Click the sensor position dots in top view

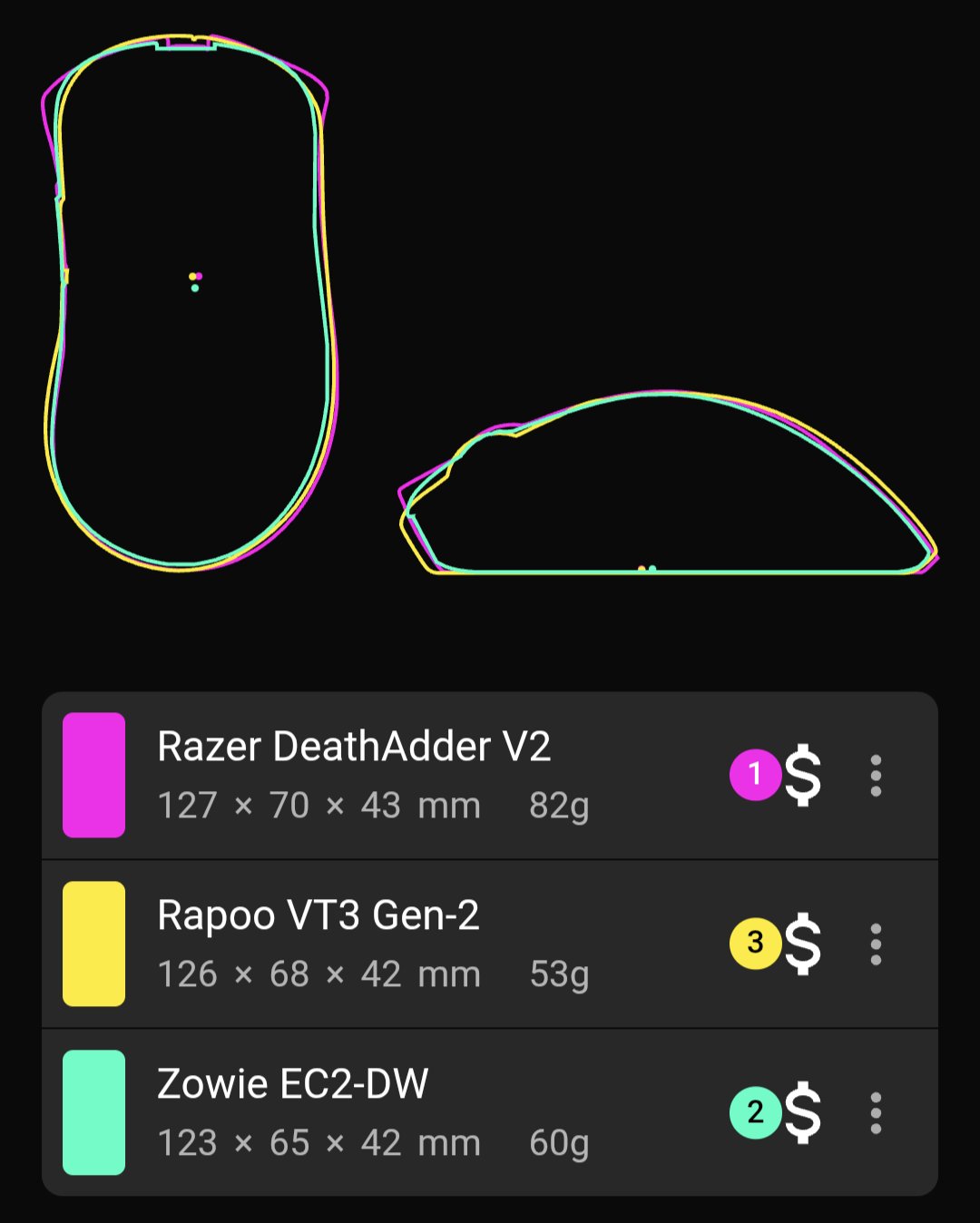point(195,281)
